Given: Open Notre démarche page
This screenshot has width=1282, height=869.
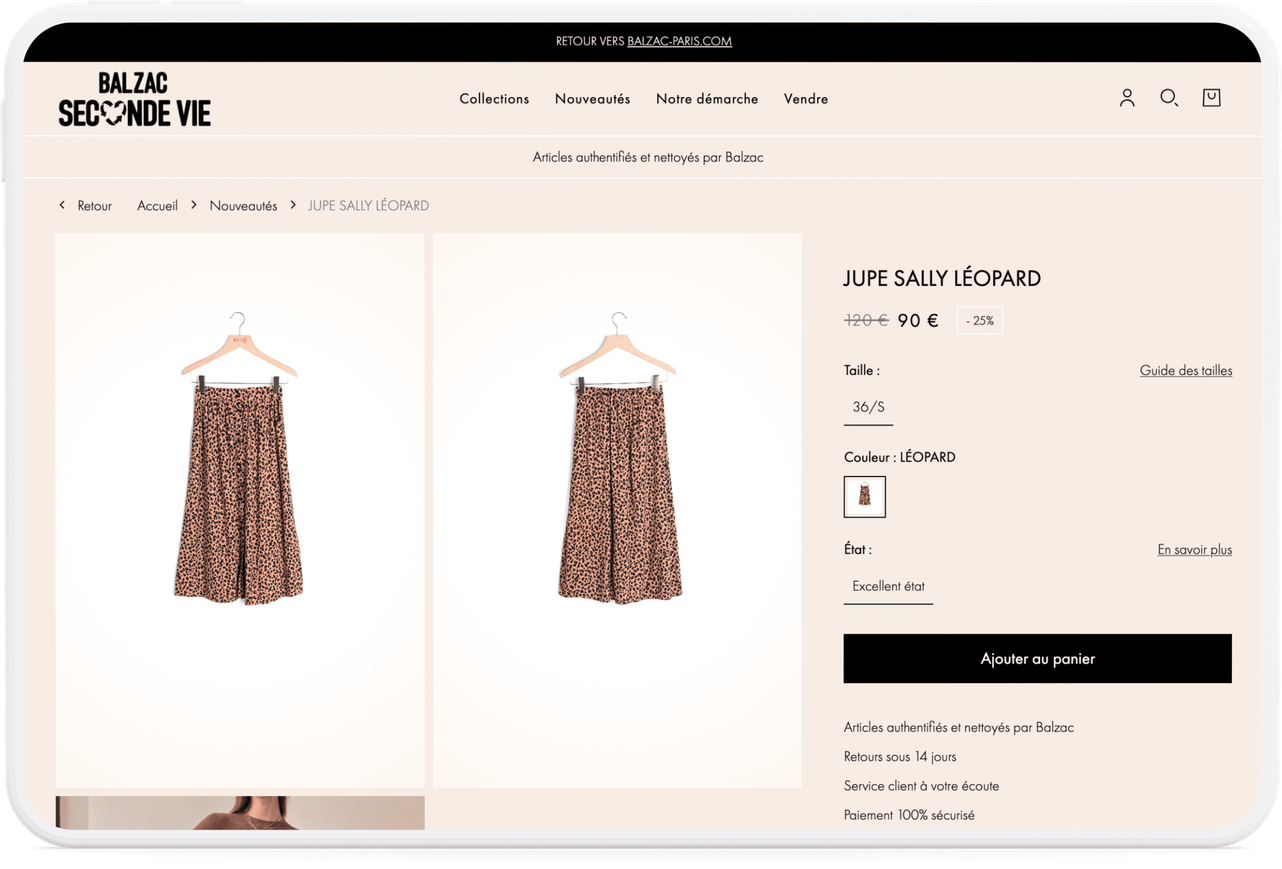Looking at the screenshot, I should 707,99.
